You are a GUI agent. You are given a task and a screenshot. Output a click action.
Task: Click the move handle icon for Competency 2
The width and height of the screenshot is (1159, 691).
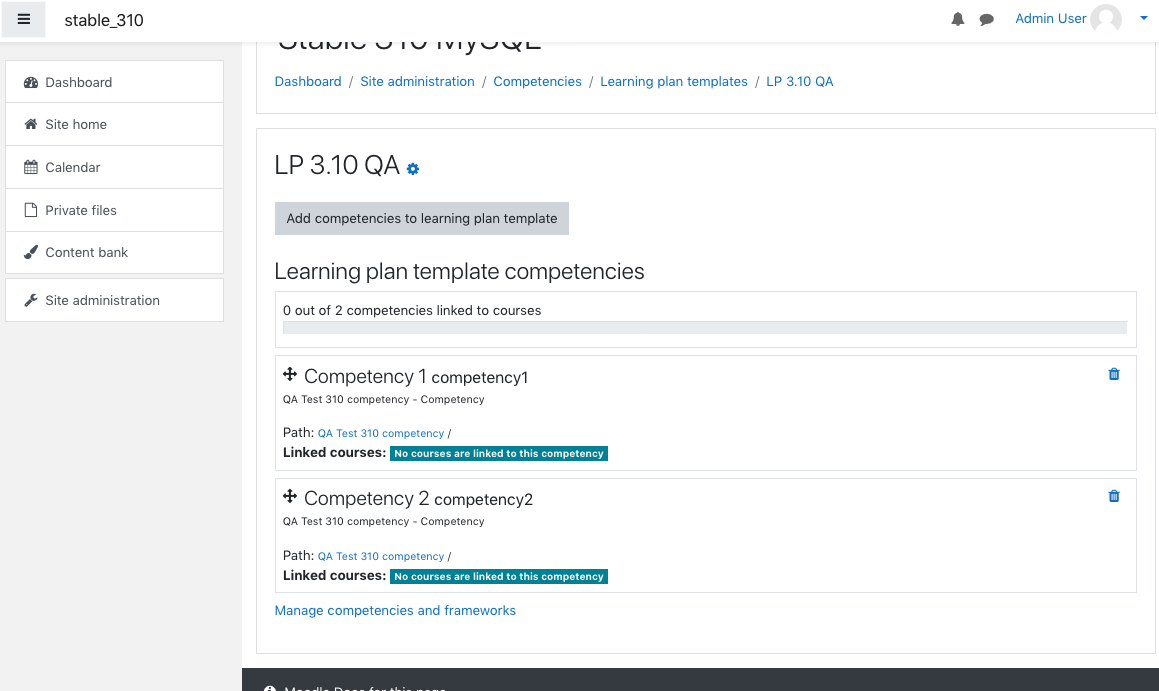290,497
